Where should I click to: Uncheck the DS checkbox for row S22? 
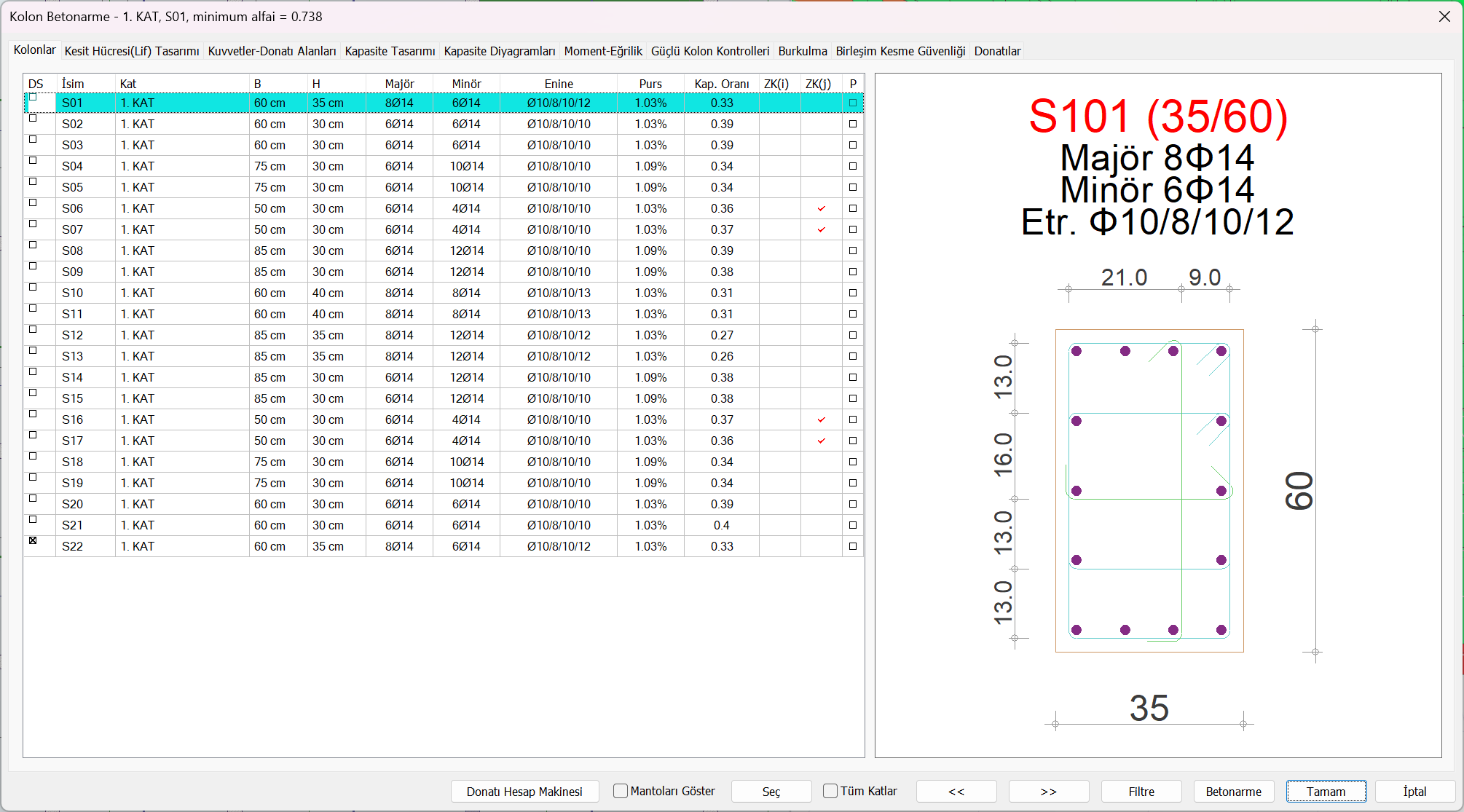33,540
